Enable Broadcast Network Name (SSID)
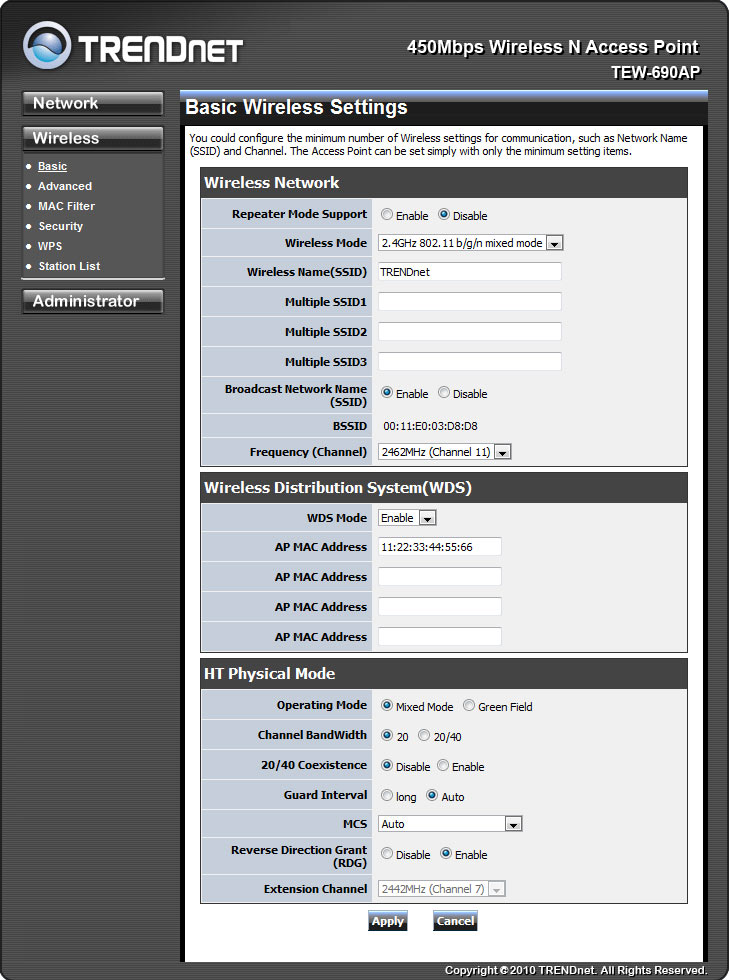730x980 pixels. [x=387, y=392]
